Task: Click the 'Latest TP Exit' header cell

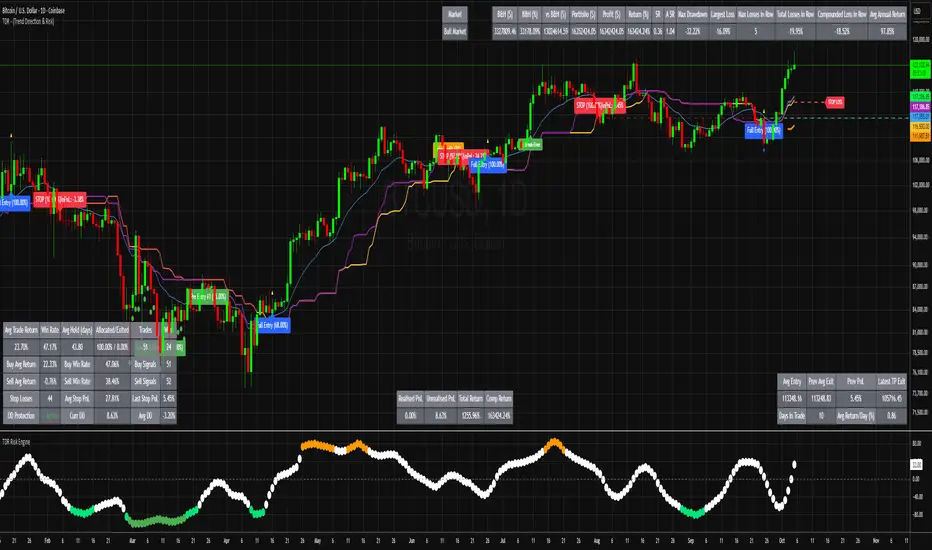Action: 892,382
